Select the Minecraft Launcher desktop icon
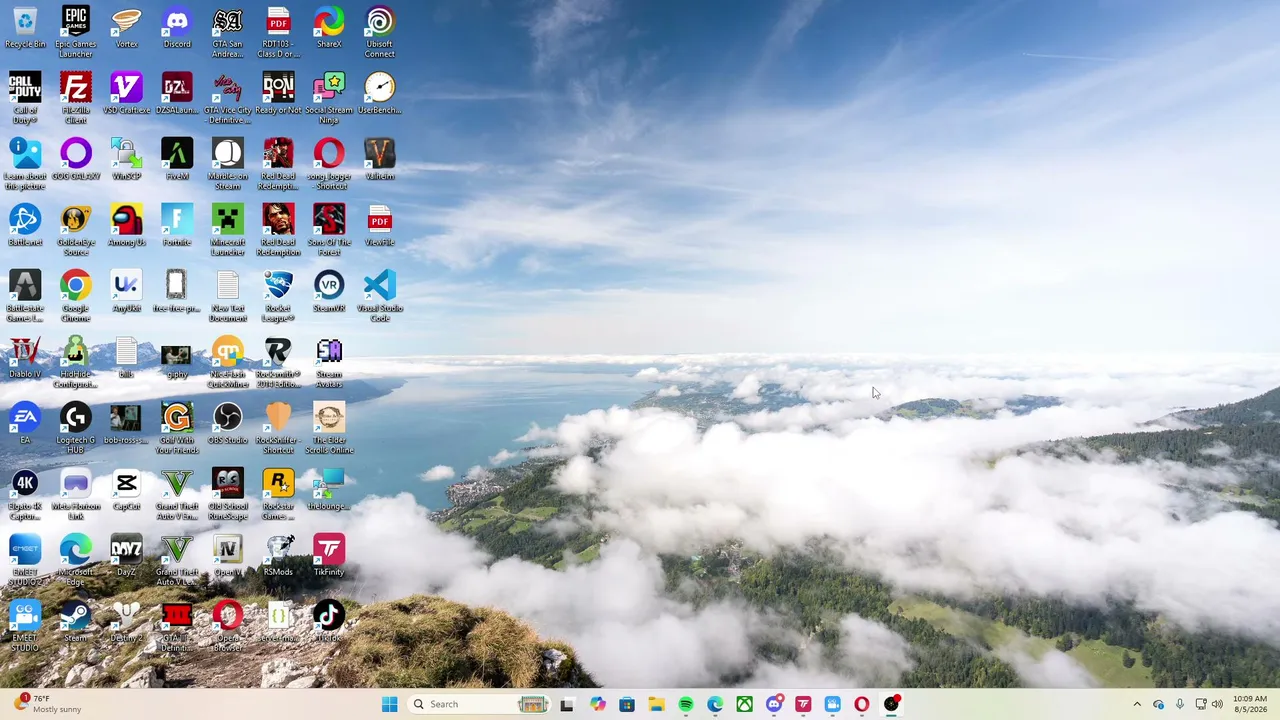Image resolution: width=1280 pixels, height=720 pixels. 228,230
